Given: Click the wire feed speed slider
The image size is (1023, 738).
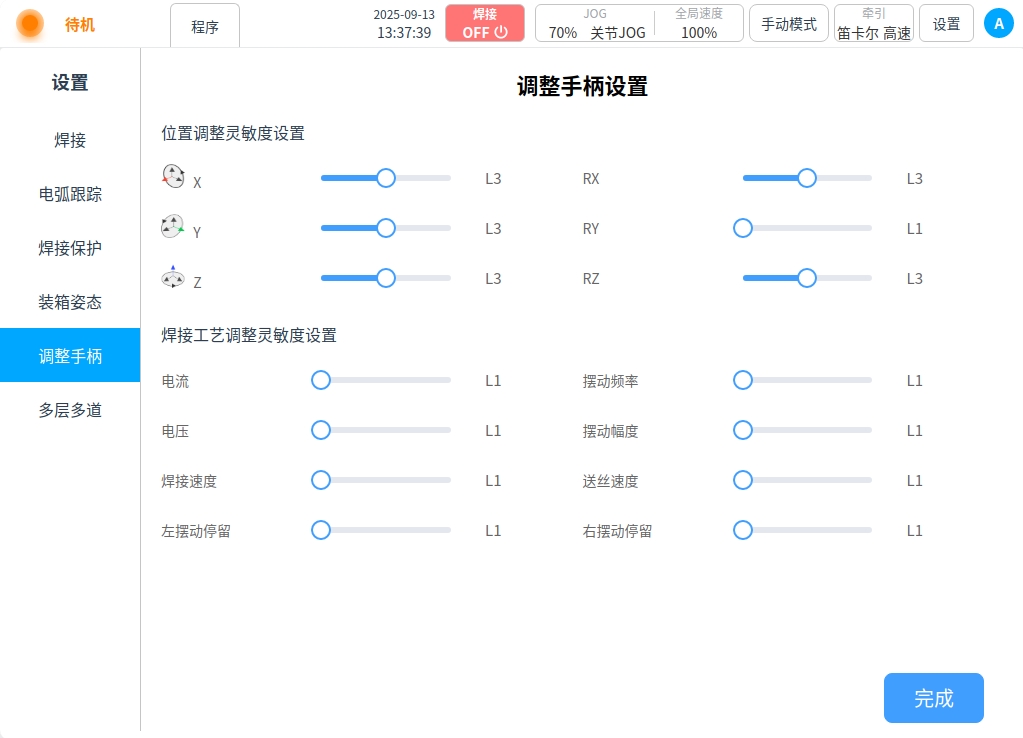Looking at the screenshot, I should 806,481.
